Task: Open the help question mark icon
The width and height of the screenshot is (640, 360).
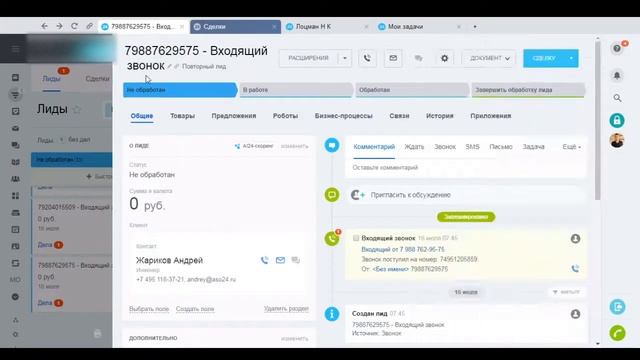Action: (617, 49)
